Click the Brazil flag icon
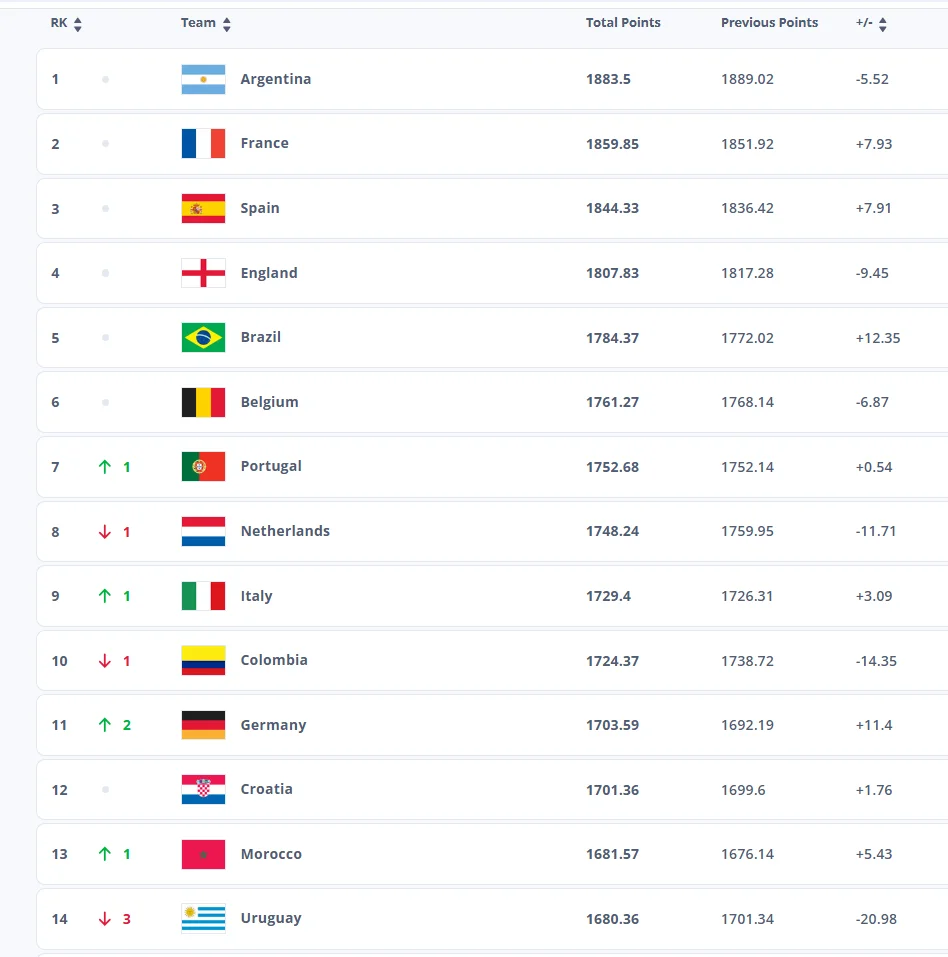This screenshot has width=948, height=957. 203,337
